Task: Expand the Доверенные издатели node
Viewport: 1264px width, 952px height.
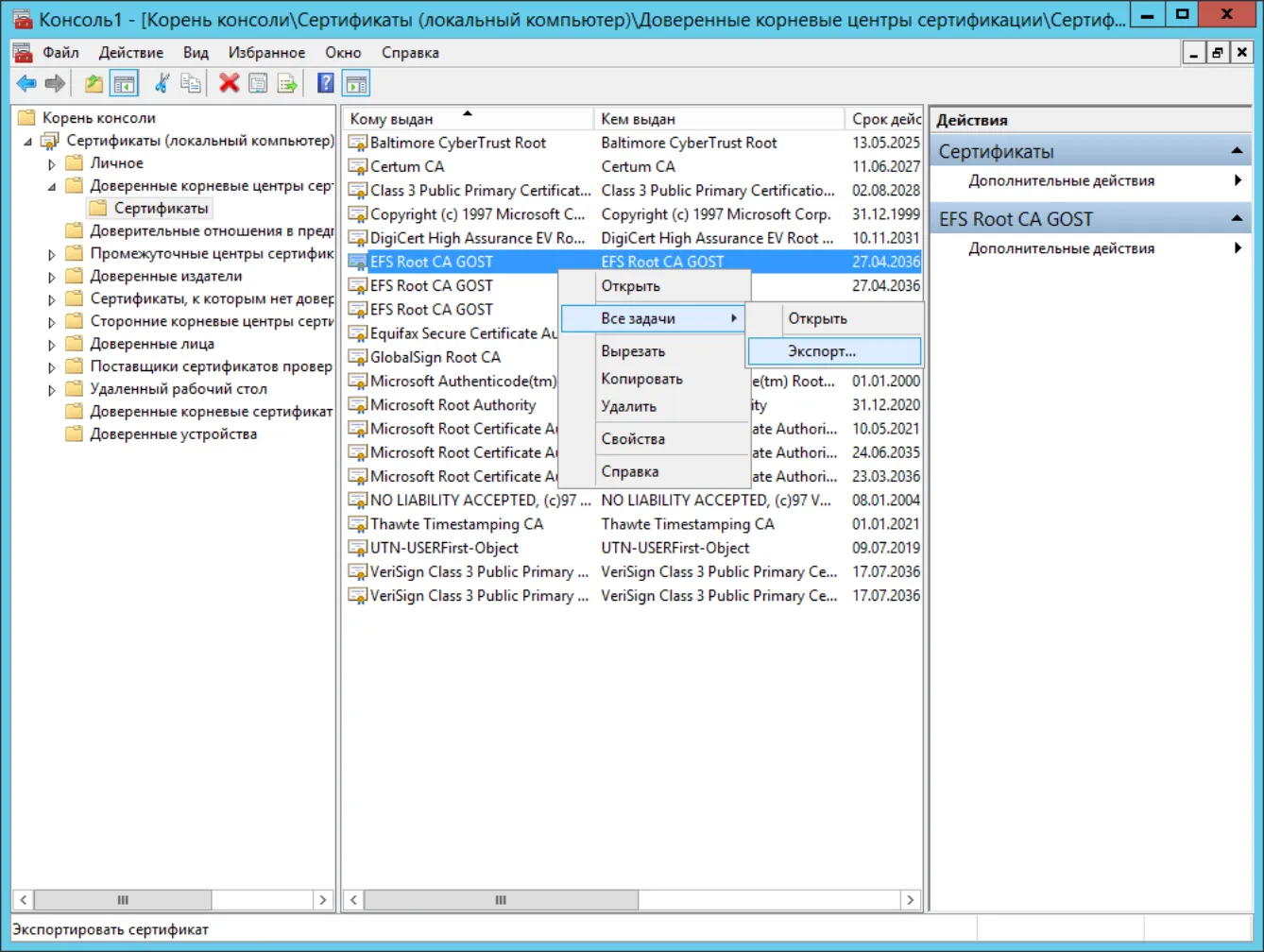Action: pyautogui.click(x=52, y=277)
